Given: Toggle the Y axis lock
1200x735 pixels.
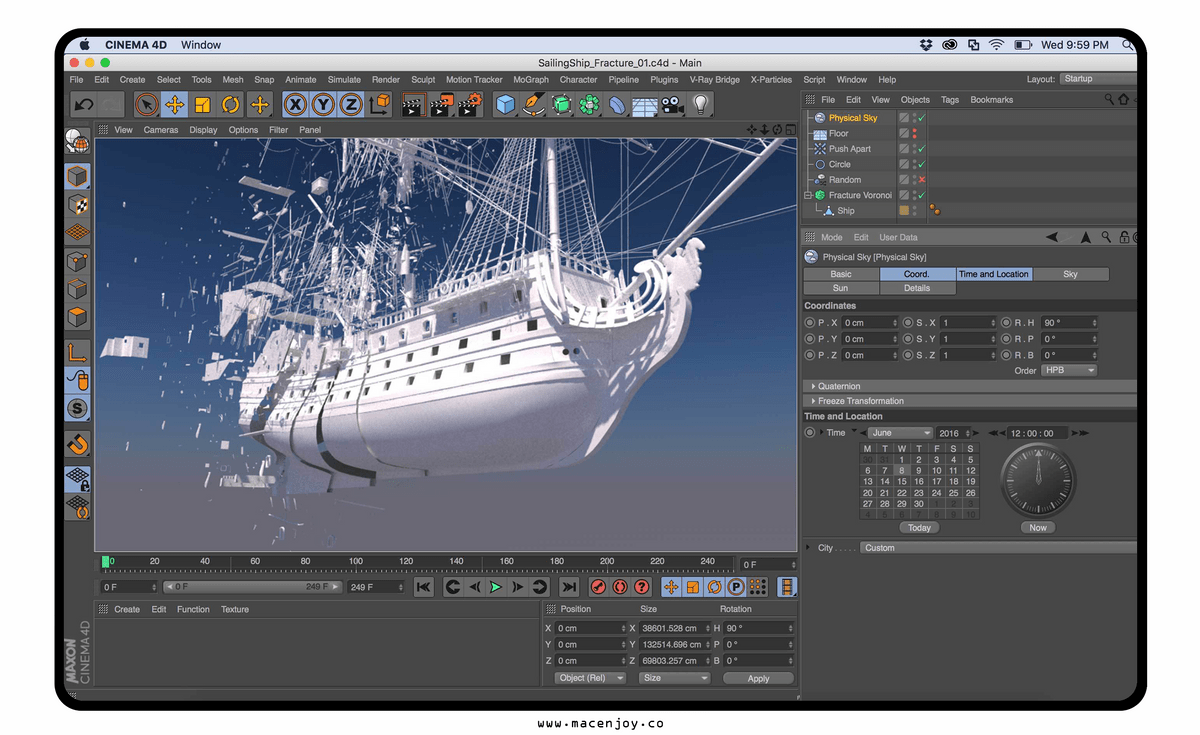Looking at the screenshot, I should click(x=323, y=104).
